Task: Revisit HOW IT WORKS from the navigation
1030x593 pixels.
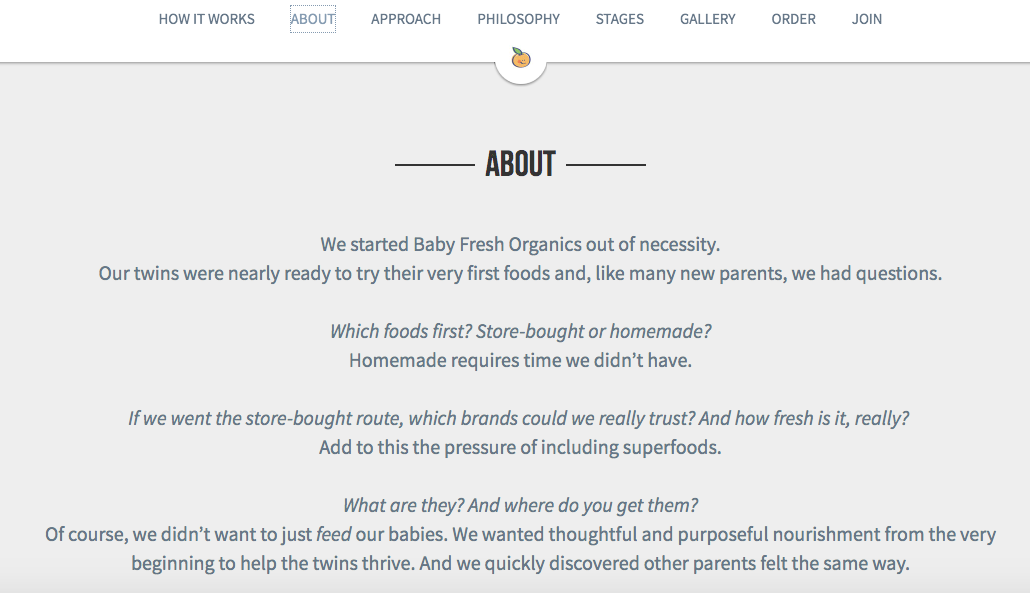Action: pyautogui.click(x=206, y=19)
